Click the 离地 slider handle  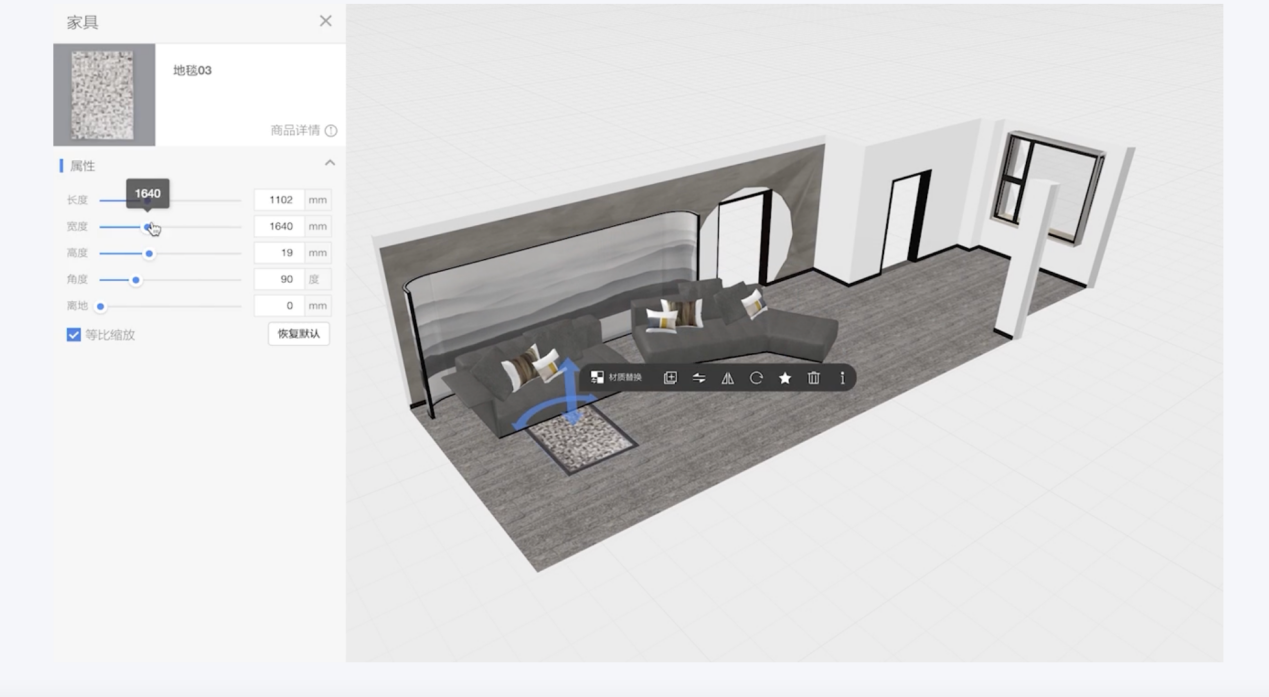(x=101, y=307)
